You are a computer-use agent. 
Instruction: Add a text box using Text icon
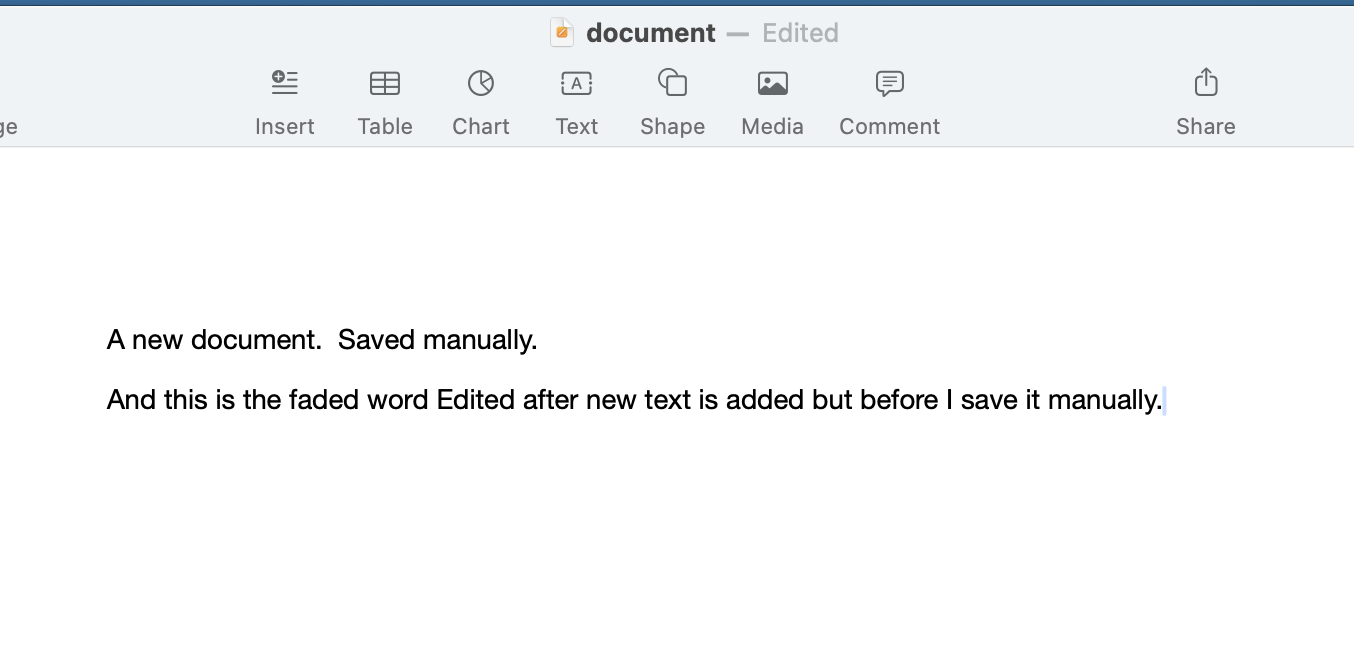pyautogui.click(x=577, y=83)
